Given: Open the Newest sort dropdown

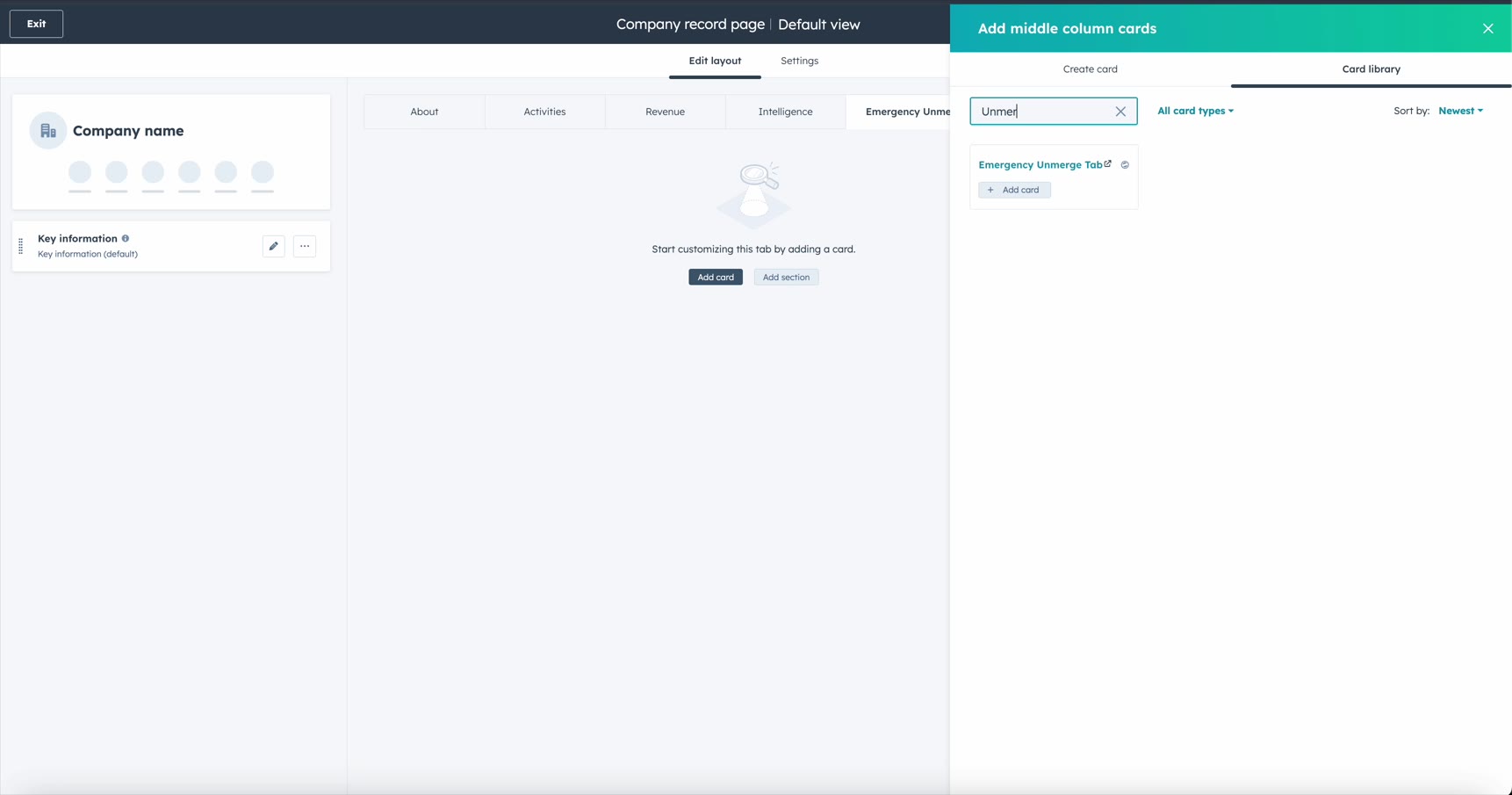Looking at the screenshot, I should (x=1460, y=111).
